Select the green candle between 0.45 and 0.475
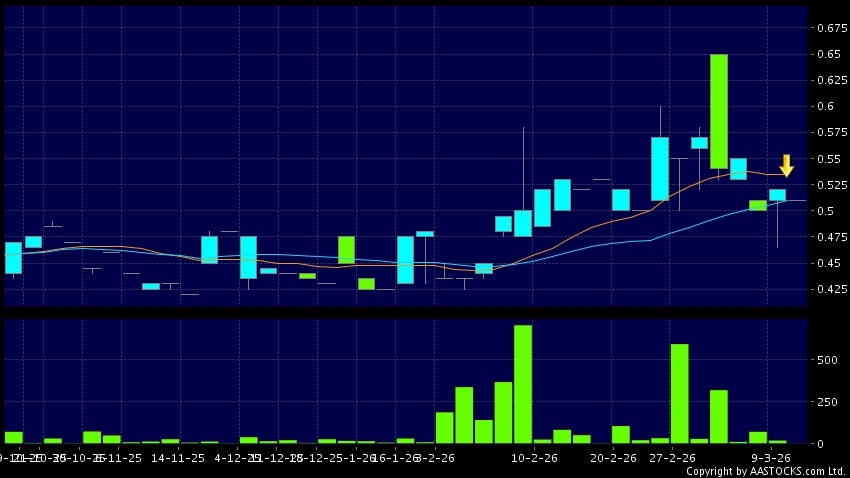 pos(346,250)
